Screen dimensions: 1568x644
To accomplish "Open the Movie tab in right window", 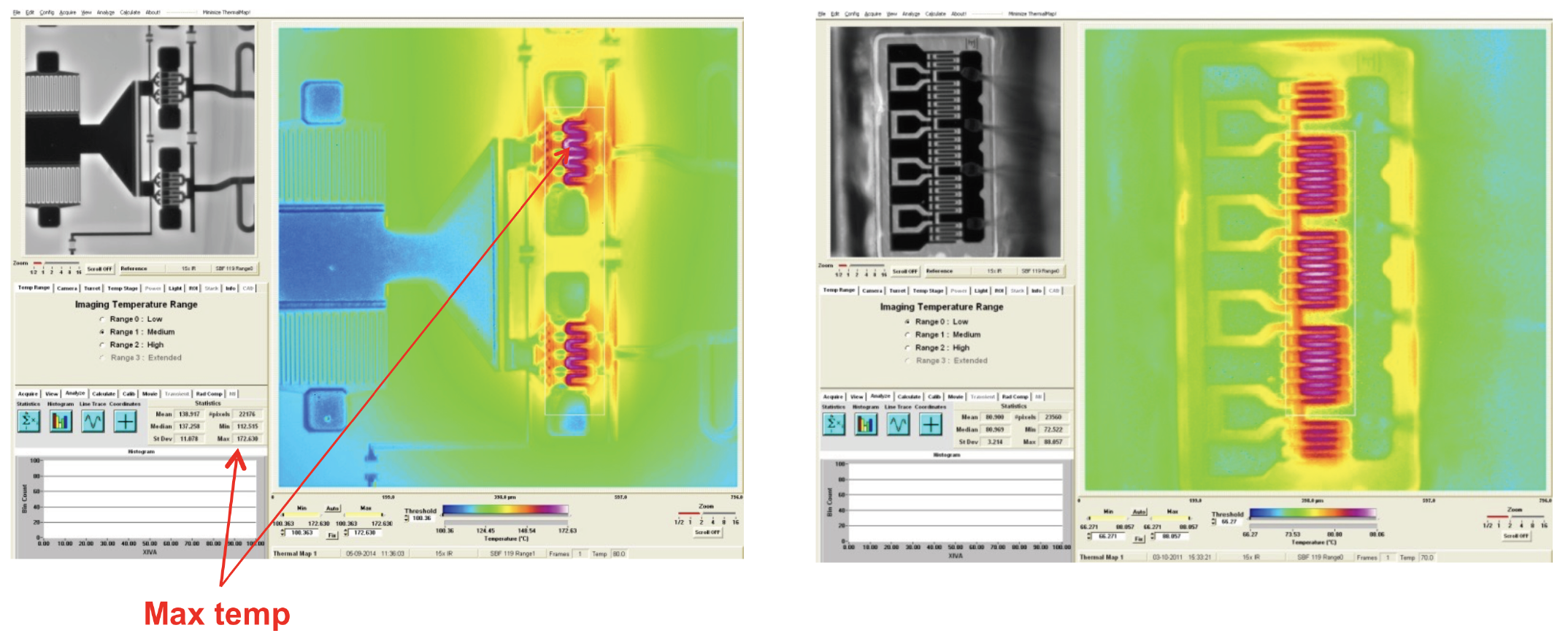I will click(956, 396).
